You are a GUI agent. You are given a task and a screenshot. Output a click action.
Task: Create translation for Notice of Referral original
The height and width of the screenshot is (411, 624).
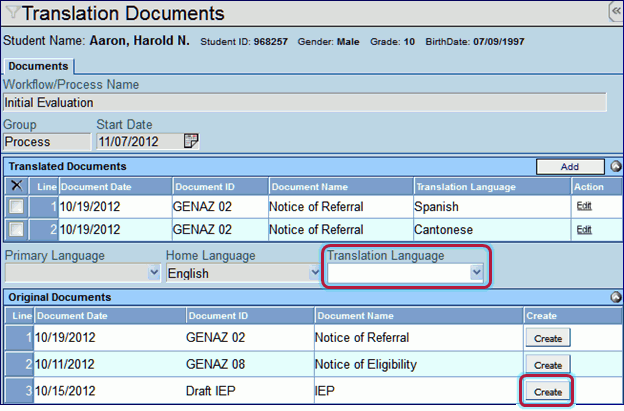point(548,338)
